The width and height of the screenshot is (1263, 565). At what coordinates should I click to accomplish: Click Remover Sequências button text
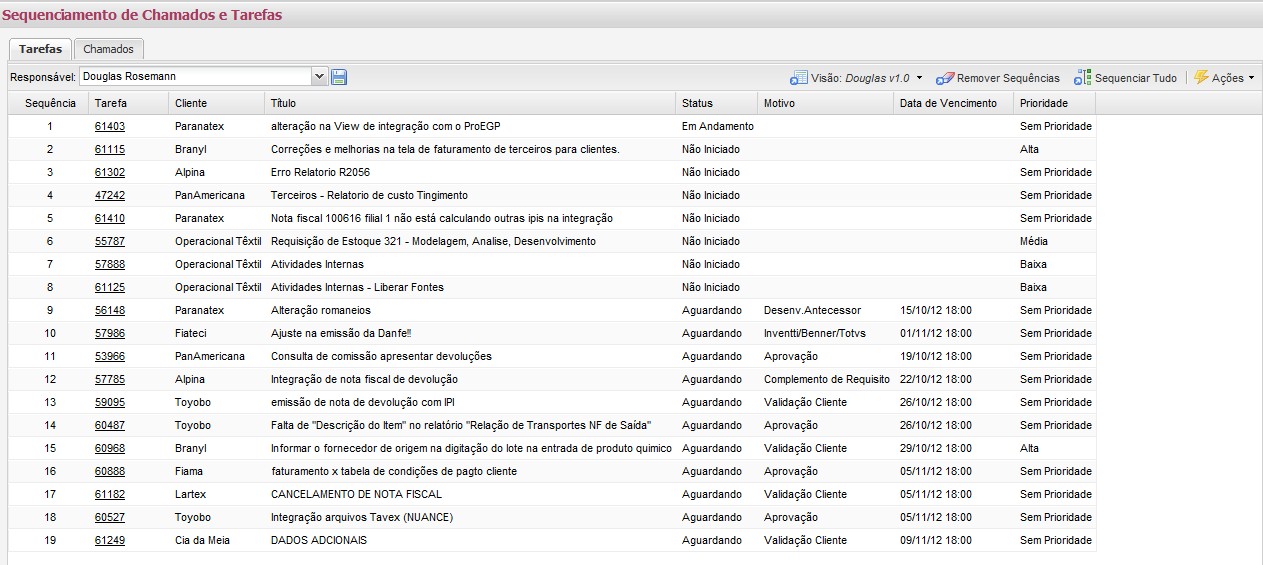(1008, 78)
